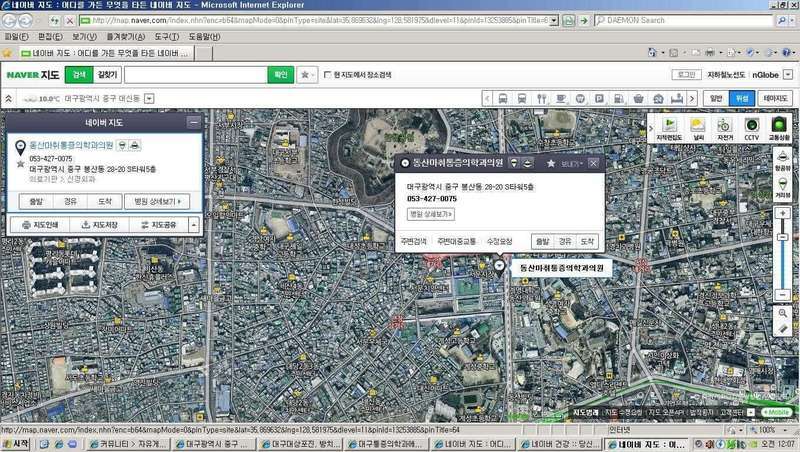This screenshot has width=800, height=452.
Task: Show gas stations category icon
Action: tap(619, 98)
